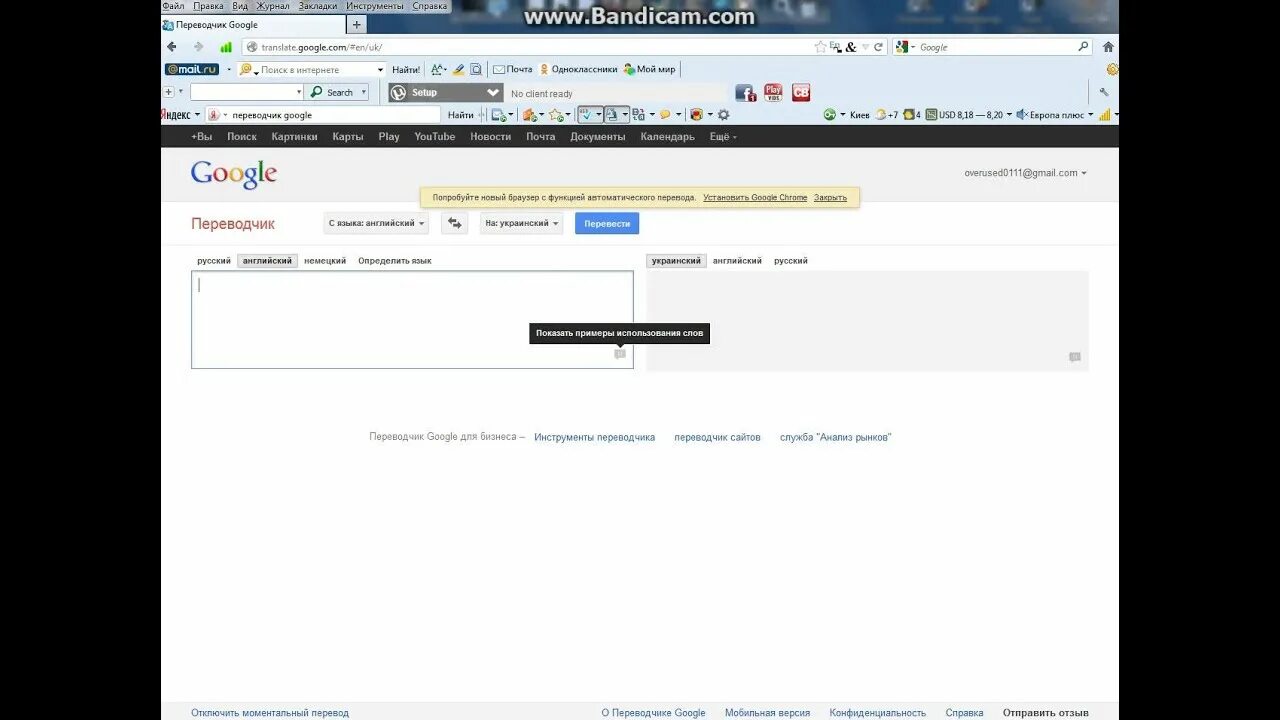Toggle the document translate button in Yandex bar
This screenshot has width=1280, height=720.
click(x=616, y=115)
